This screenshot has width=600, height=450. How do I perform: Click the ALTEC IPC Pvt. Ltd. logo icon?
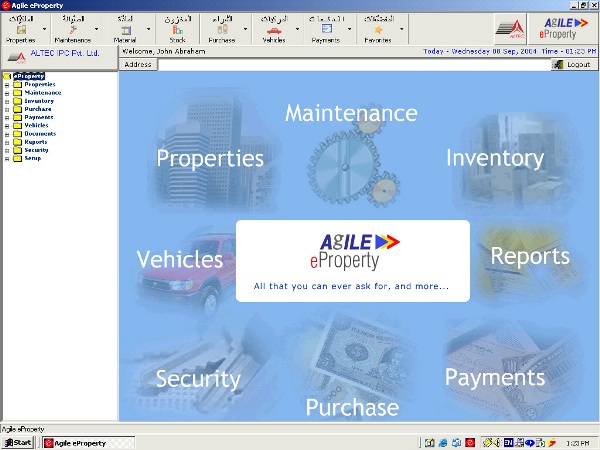(16, 57)
